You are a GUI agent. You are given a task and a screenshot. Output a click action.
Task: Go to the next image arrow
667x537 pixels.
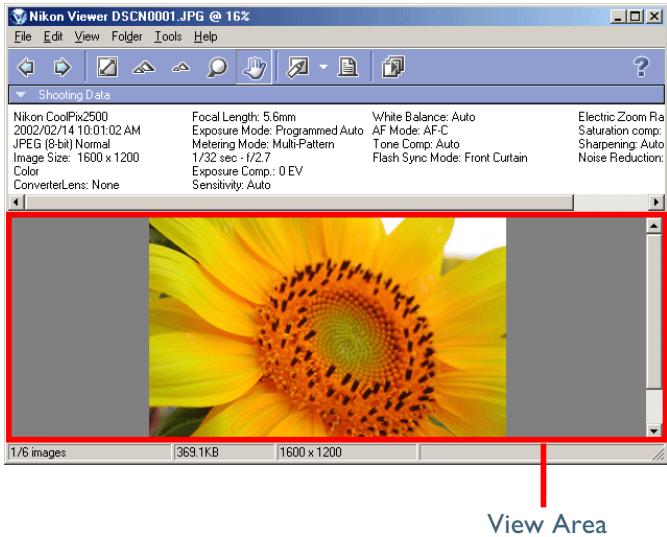(62, 67)
